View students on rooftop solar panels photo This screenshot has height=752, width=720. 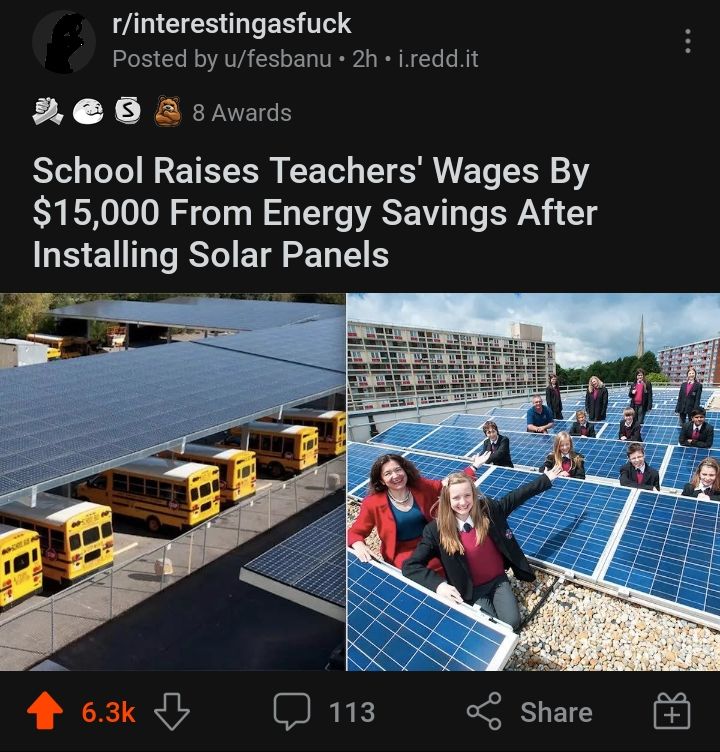coord(533,482)
